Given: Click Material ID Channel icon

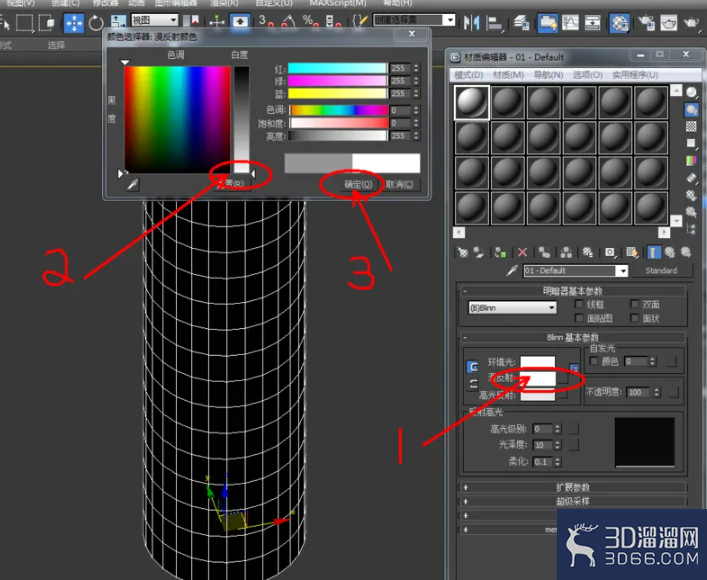Looking at the screenshot, I should coord(610,252).
